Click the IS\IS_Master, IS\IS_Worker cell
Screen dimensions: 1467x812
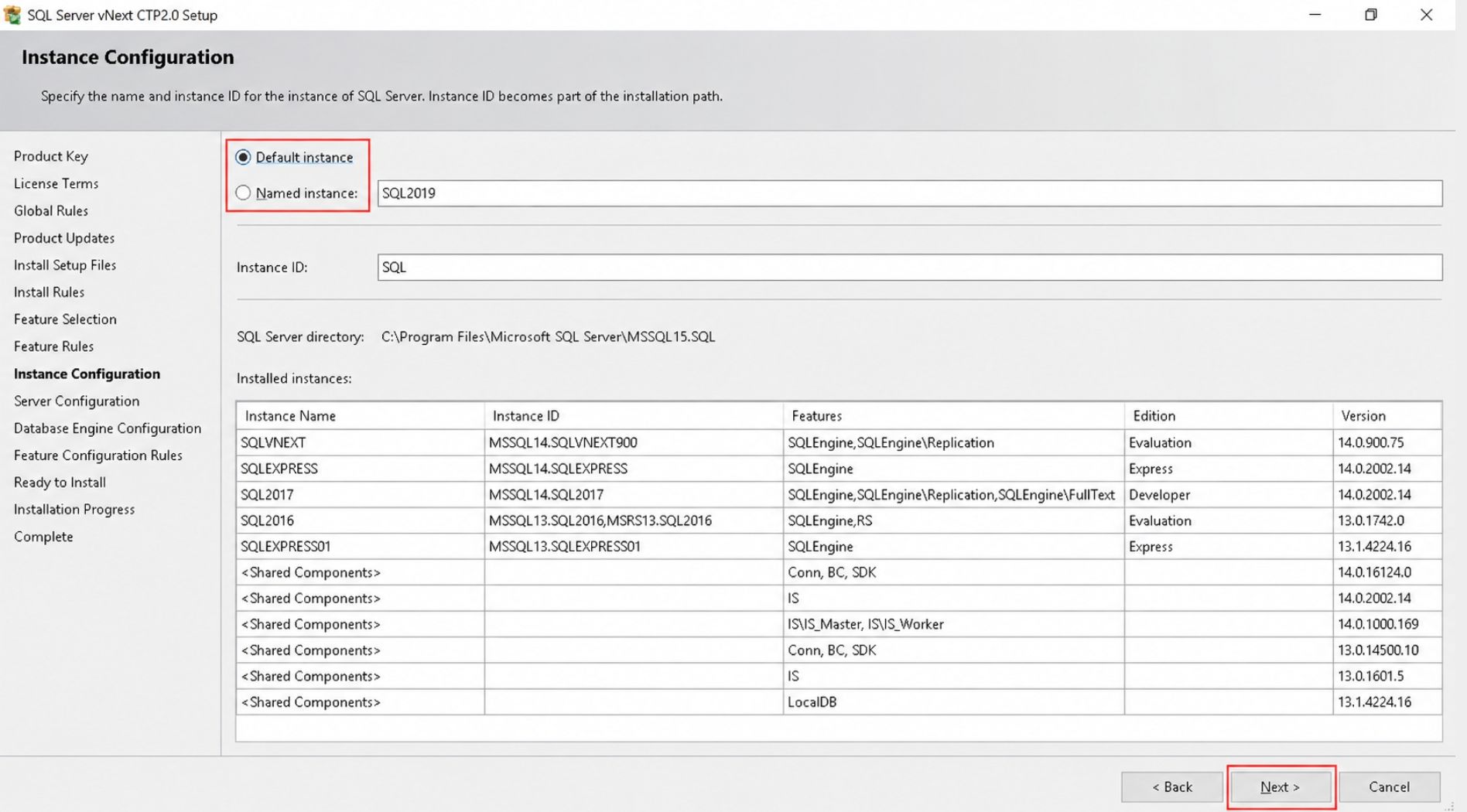[953, 624]
